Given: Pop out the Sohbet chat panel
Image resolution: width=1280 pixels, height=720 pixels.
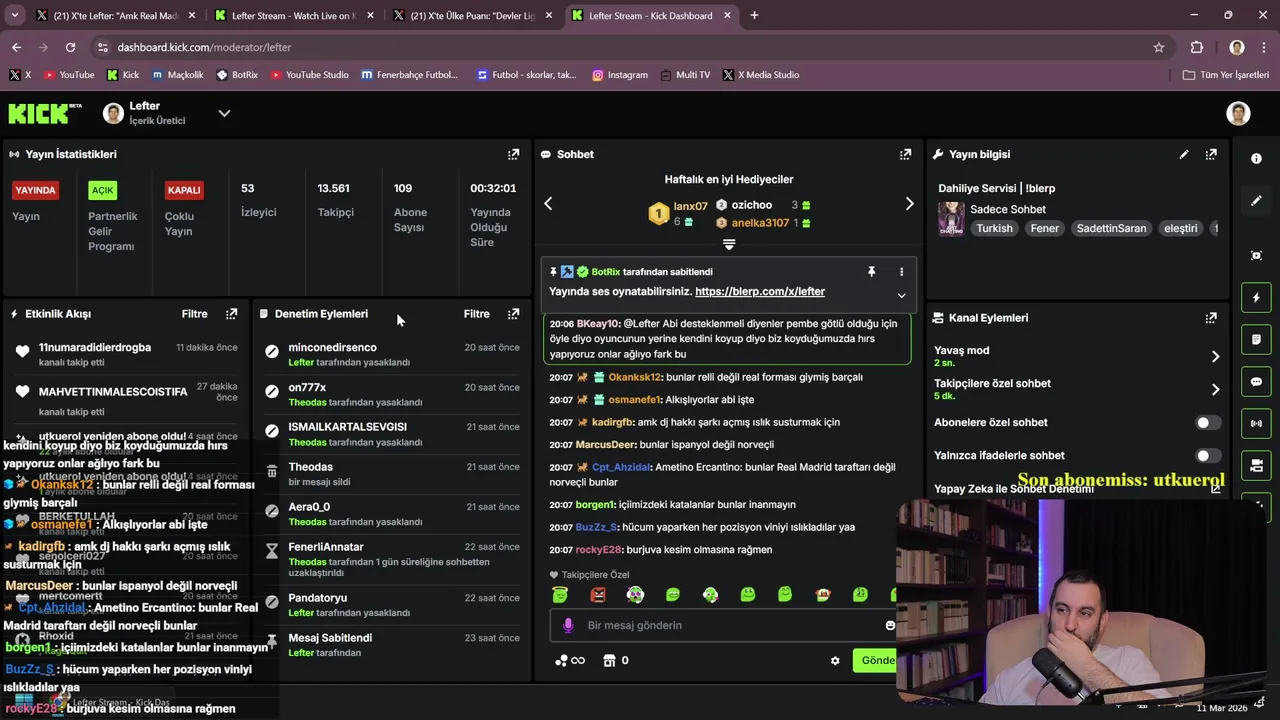Looking at the screenshot, I should coord(905,154).
